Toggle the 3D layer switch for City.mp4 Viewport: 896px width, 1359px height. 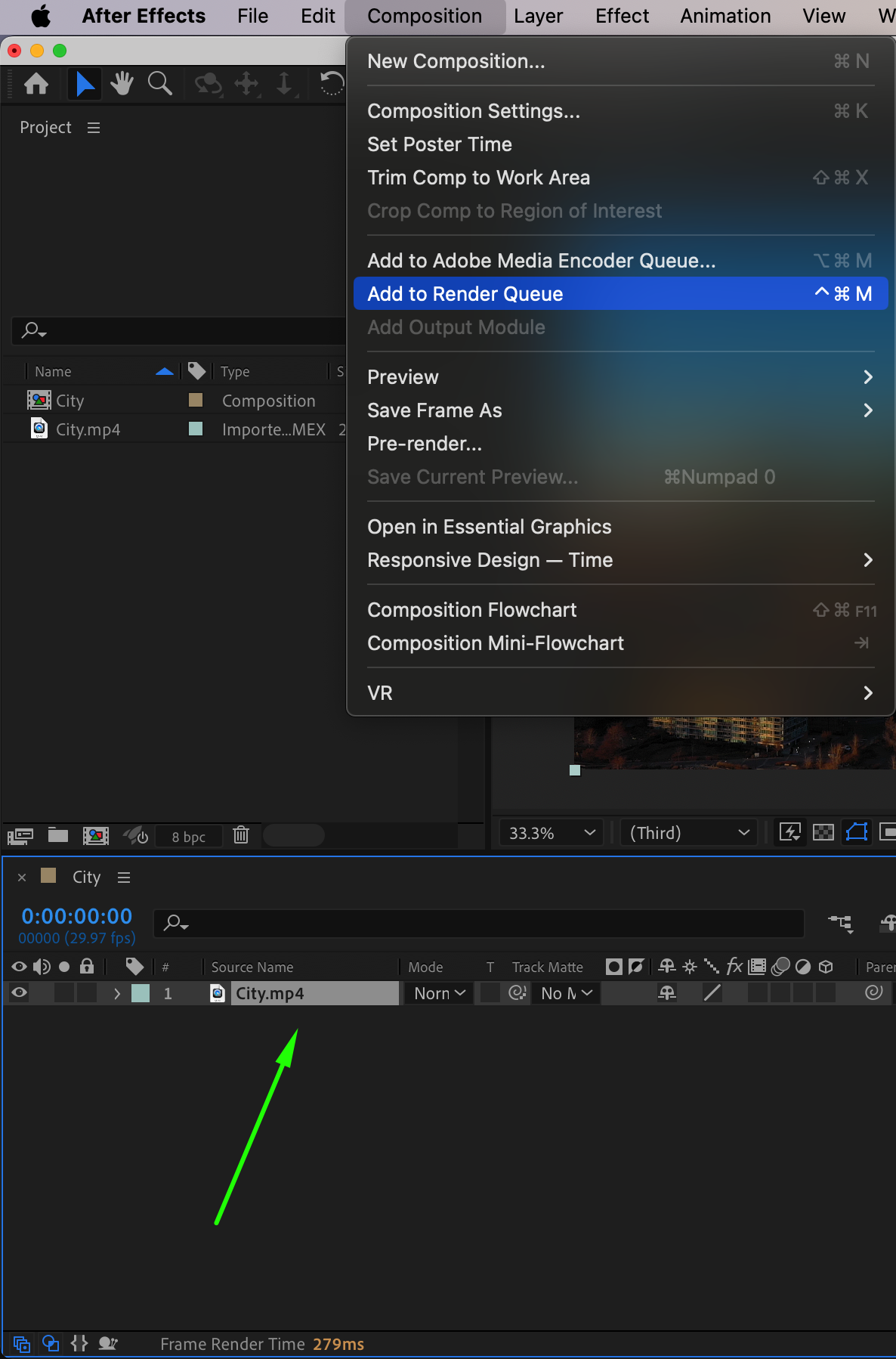[826, 993]
